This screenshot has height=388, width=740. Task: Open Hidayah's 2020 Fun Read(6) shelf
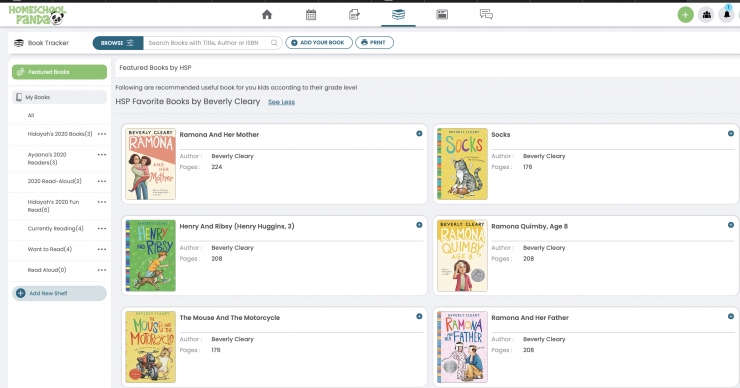(x=53, y=206)
